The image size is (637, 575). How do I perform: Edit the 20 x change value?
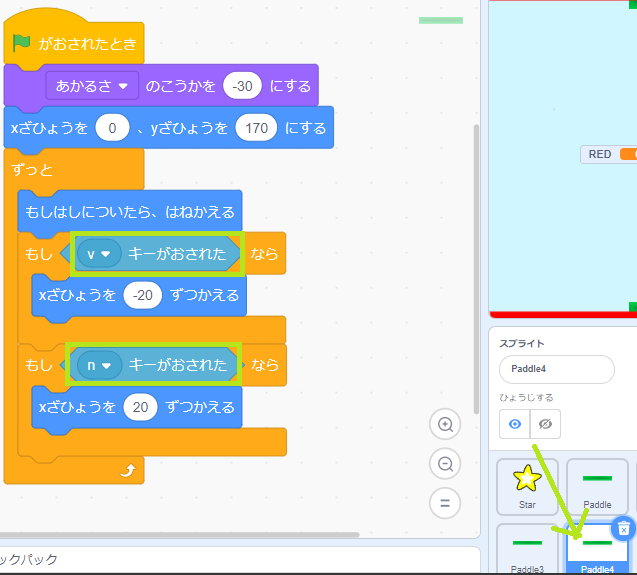(x=141, y=407)
